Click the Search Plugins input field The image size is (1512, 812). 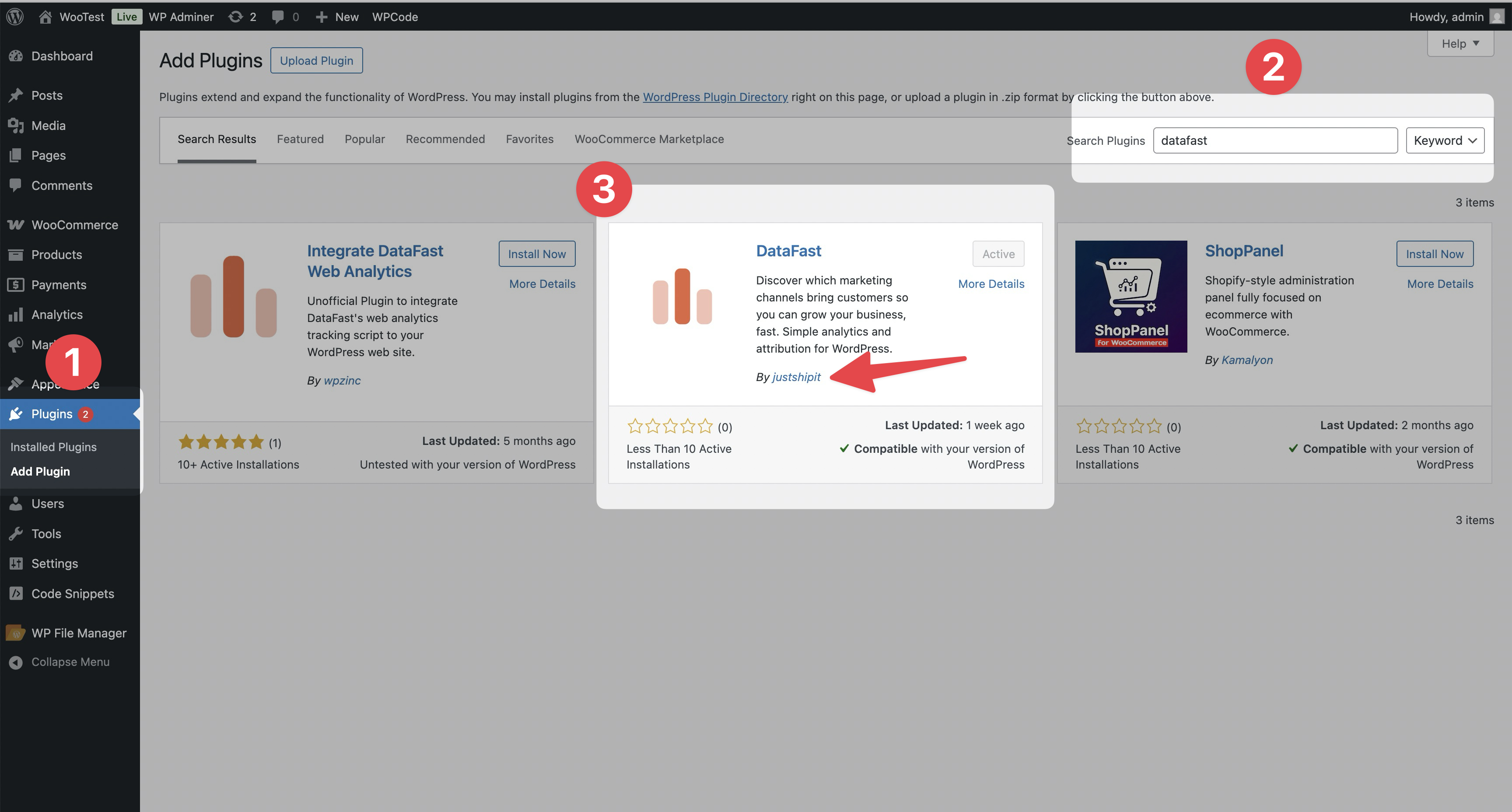point(1274,140)
